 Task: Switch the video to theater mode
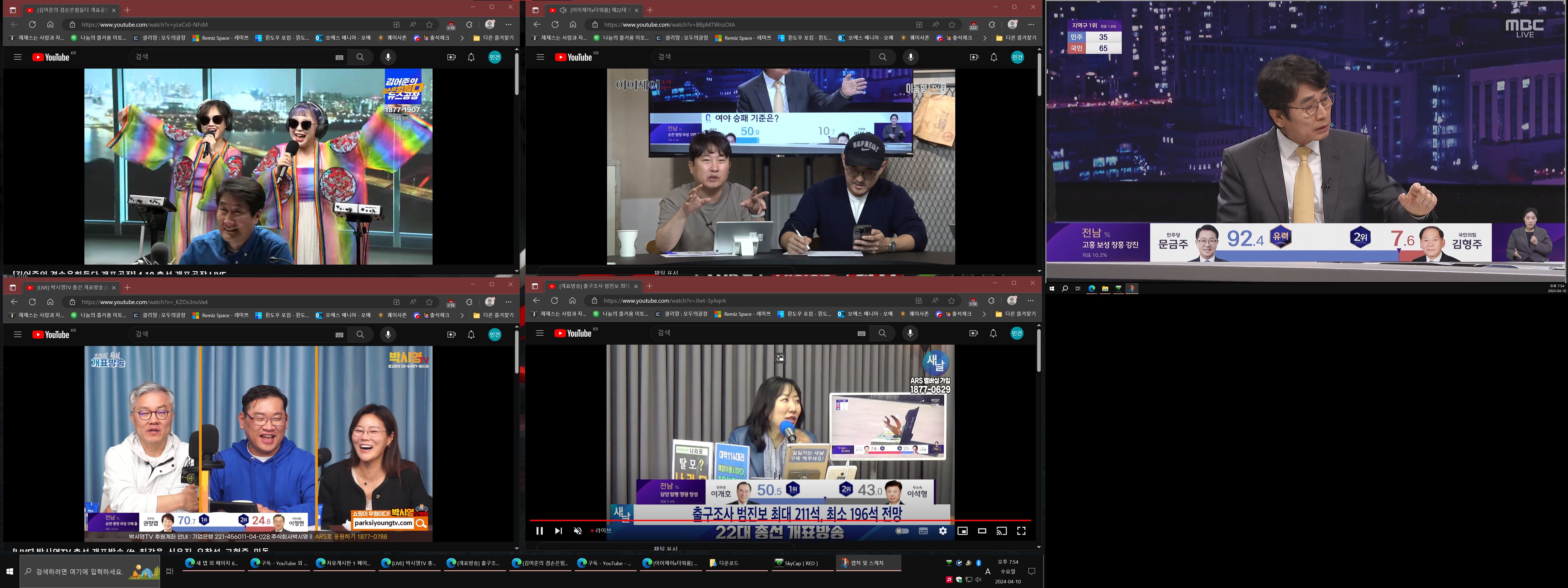[982, 531]
